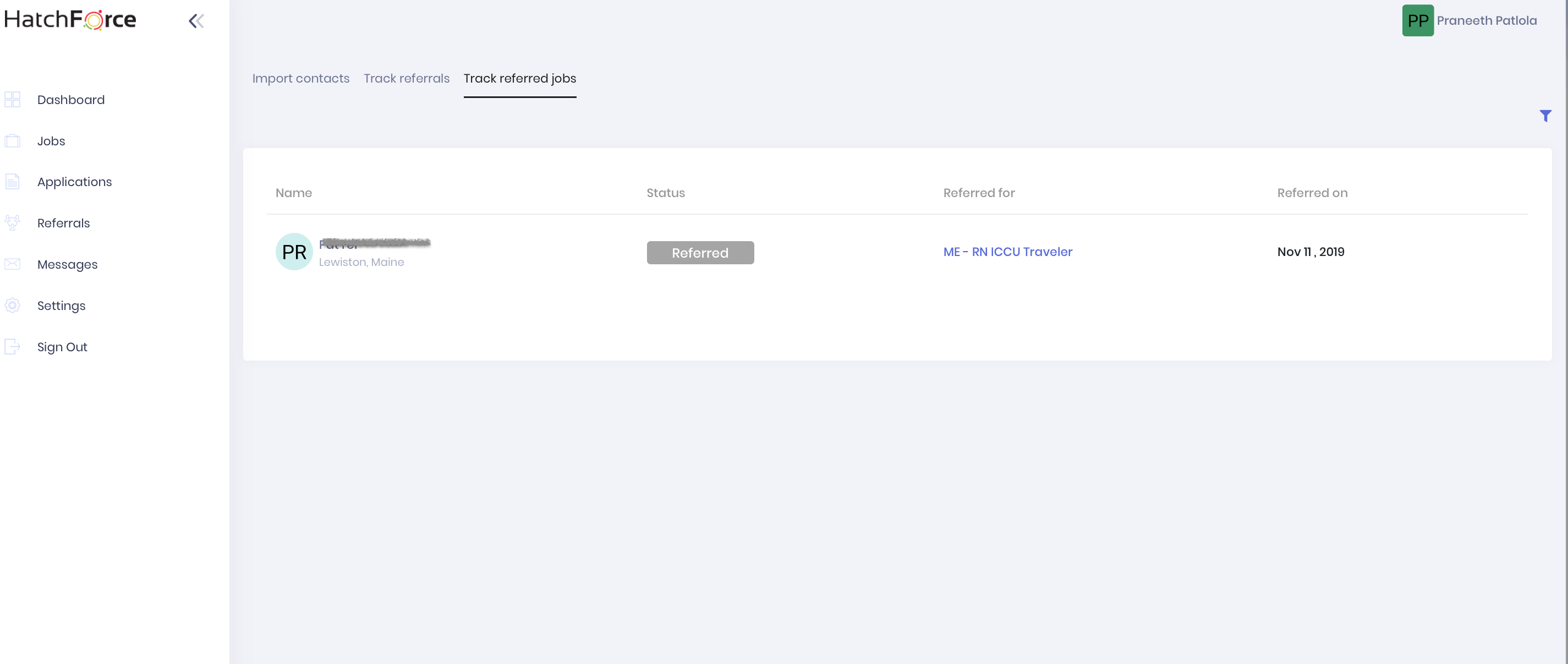Open the PP user profile avatar
Image resolution: width=1568 pixels, height=664 pixels.
[x=1418, y=21]
